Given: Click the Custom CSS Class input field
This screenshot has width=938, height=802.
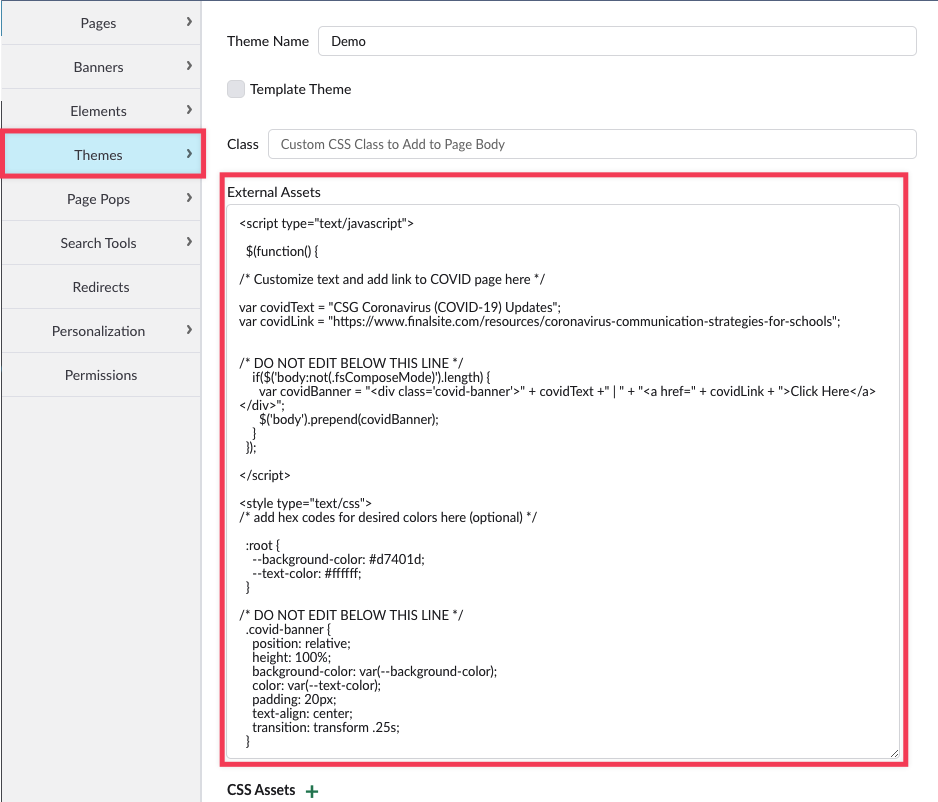Looking at the screenshot, I should [x=592, y=144].
